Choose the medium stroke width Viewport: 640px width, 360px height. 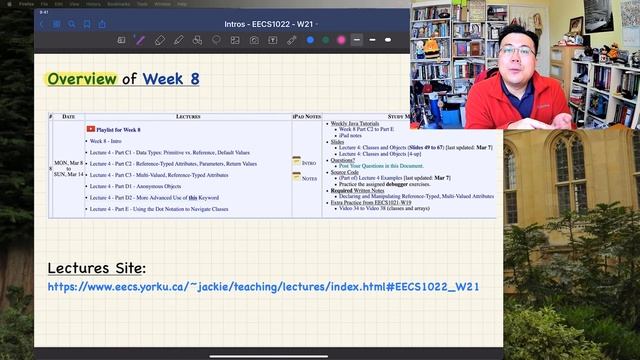click(372, 40)
